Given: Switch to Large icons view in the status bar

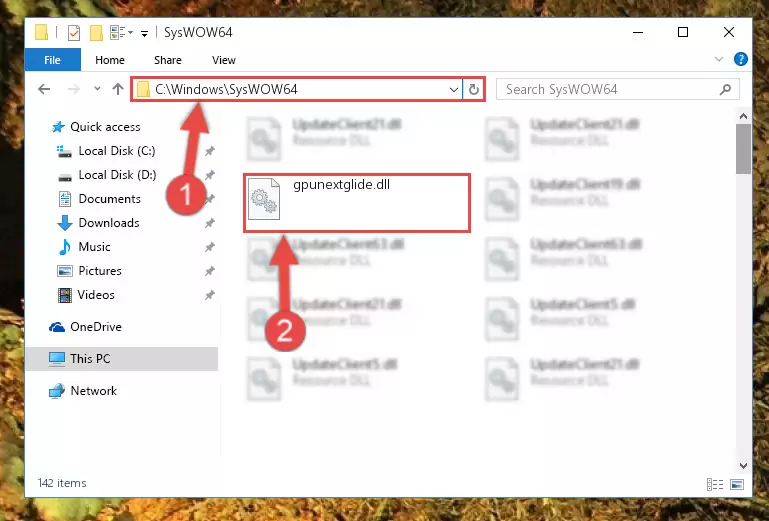Looking at the screenshot, I should click(x=737, y=484).
